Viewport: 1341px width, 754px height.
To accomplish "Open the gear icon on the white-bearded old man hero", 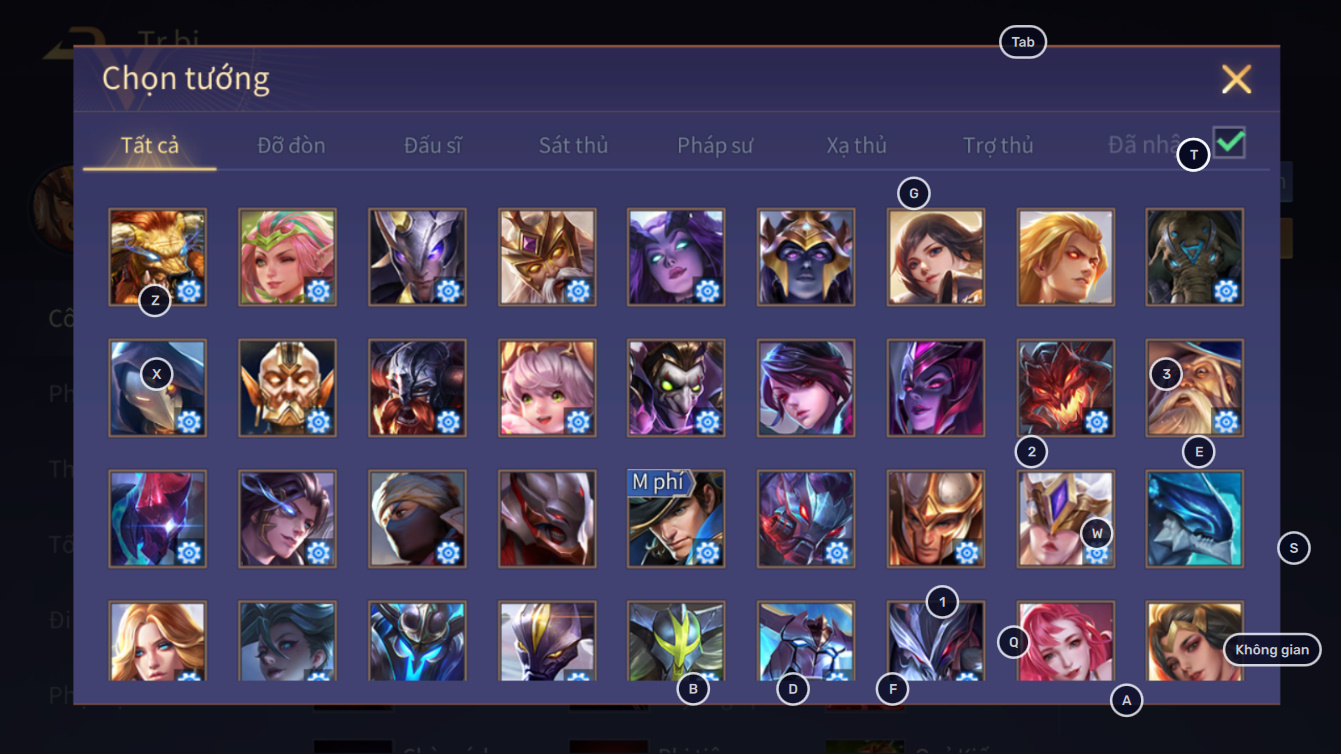I will [x=1226, y=422].
